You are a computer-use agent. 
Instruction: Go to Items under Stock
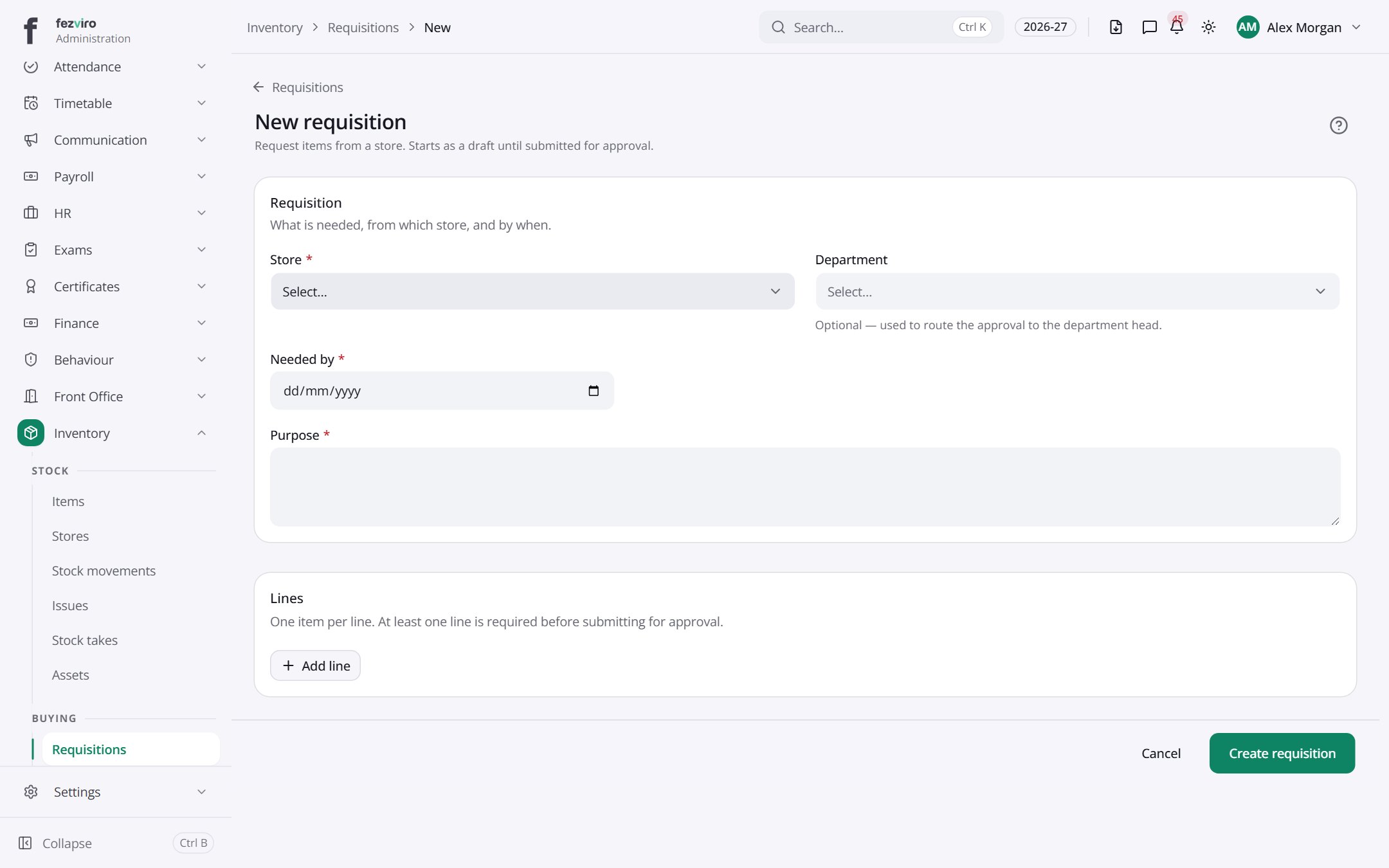click(68, 502)
